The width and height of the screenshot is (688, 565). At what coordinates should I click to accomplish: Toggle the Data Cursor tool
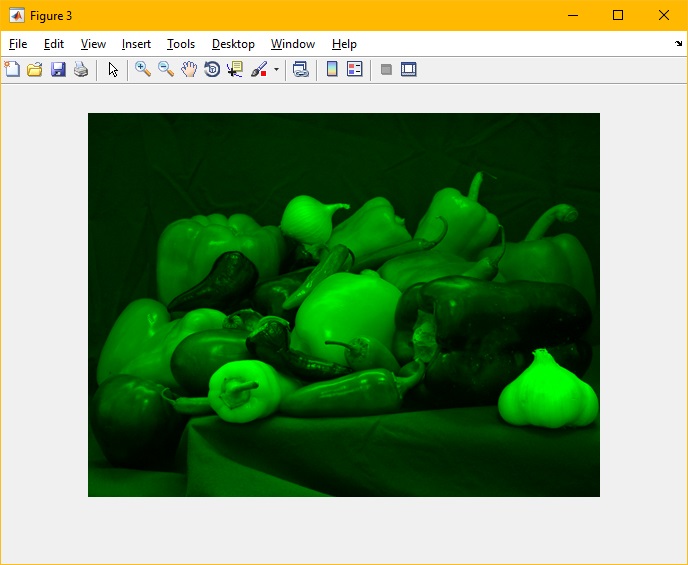(x=235, y=69)
